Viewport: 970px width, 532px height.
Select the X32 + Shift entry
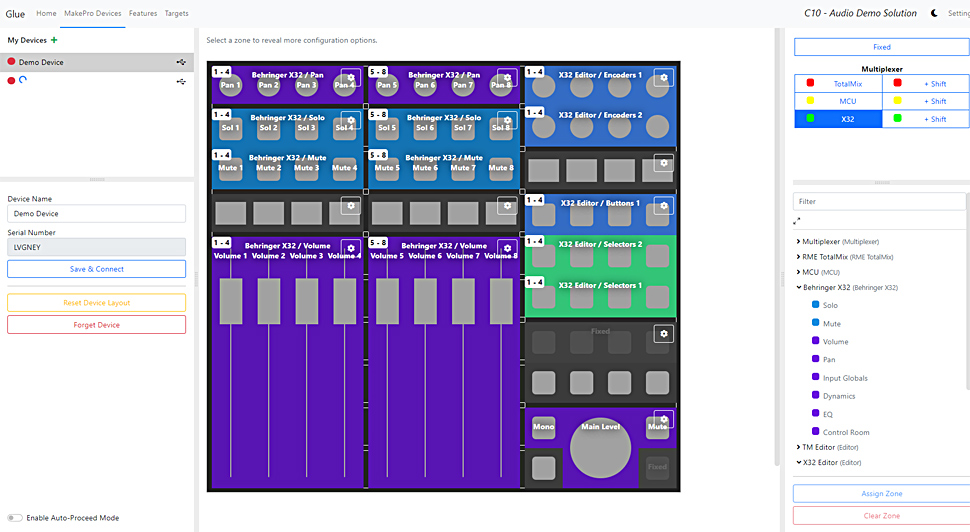pyautogui.click(x=926, y=119)
